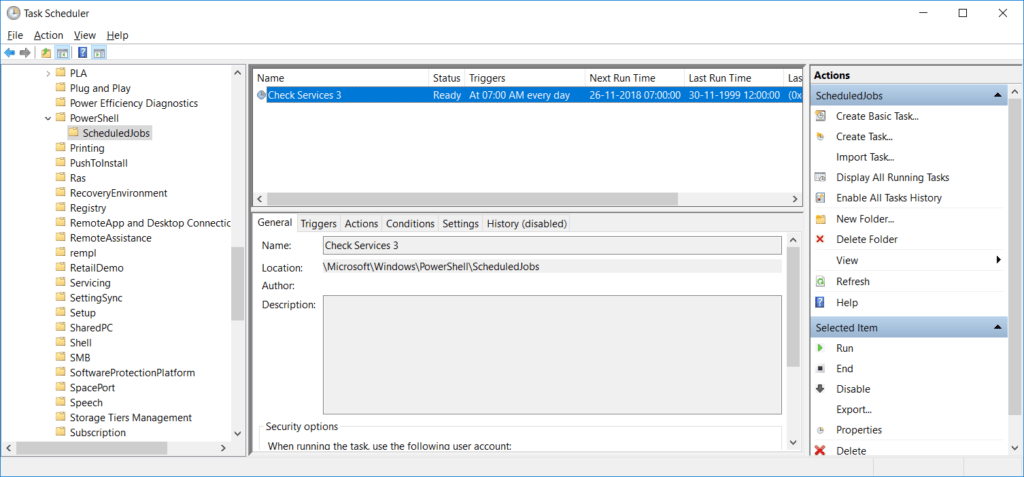The height and width of the screenshot is (477, 1024).
Task: Click the green Refresh icon
Action: tap(821, 282)
